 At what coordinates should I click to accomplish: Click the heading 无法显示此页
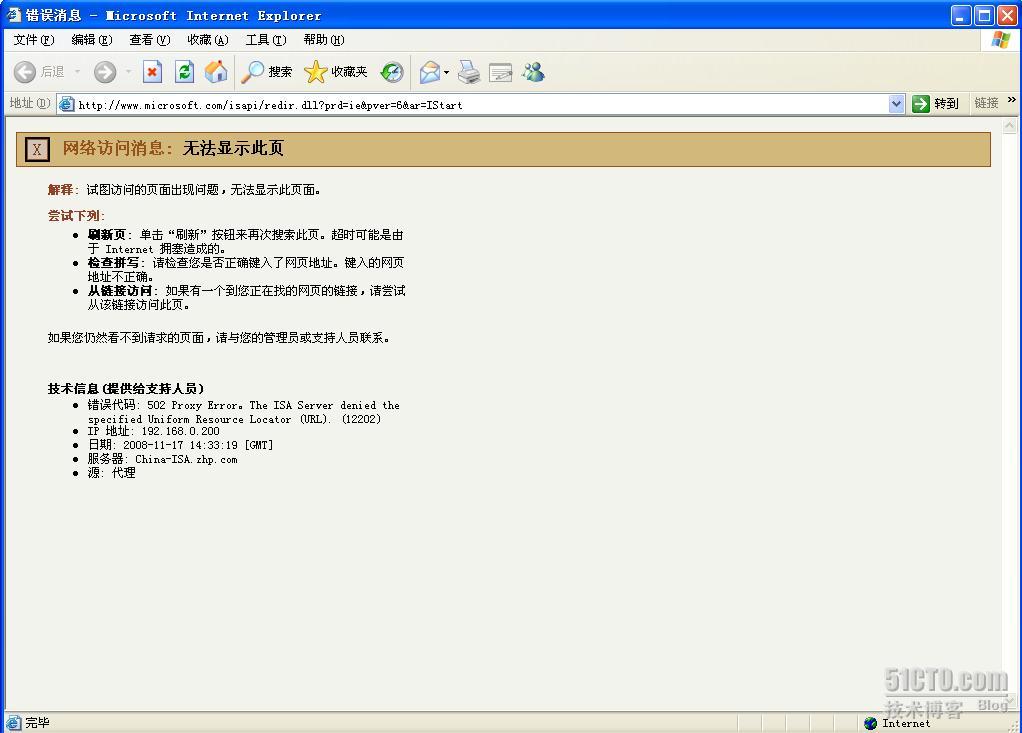233,148
